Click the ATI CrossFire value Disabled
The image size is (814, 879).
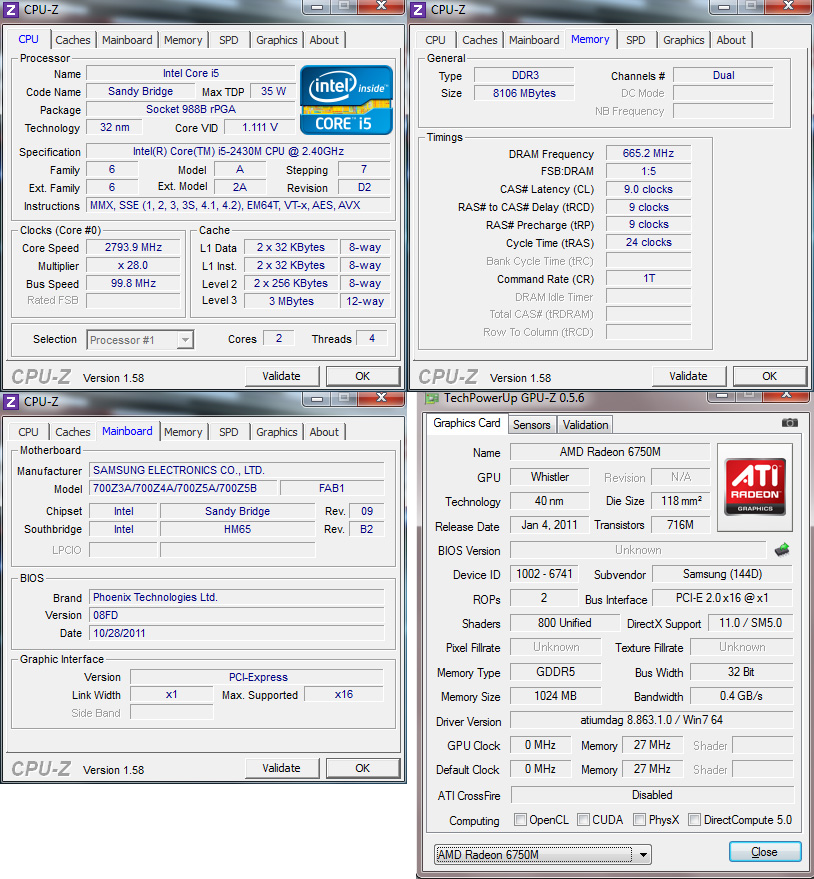(652, 795)
